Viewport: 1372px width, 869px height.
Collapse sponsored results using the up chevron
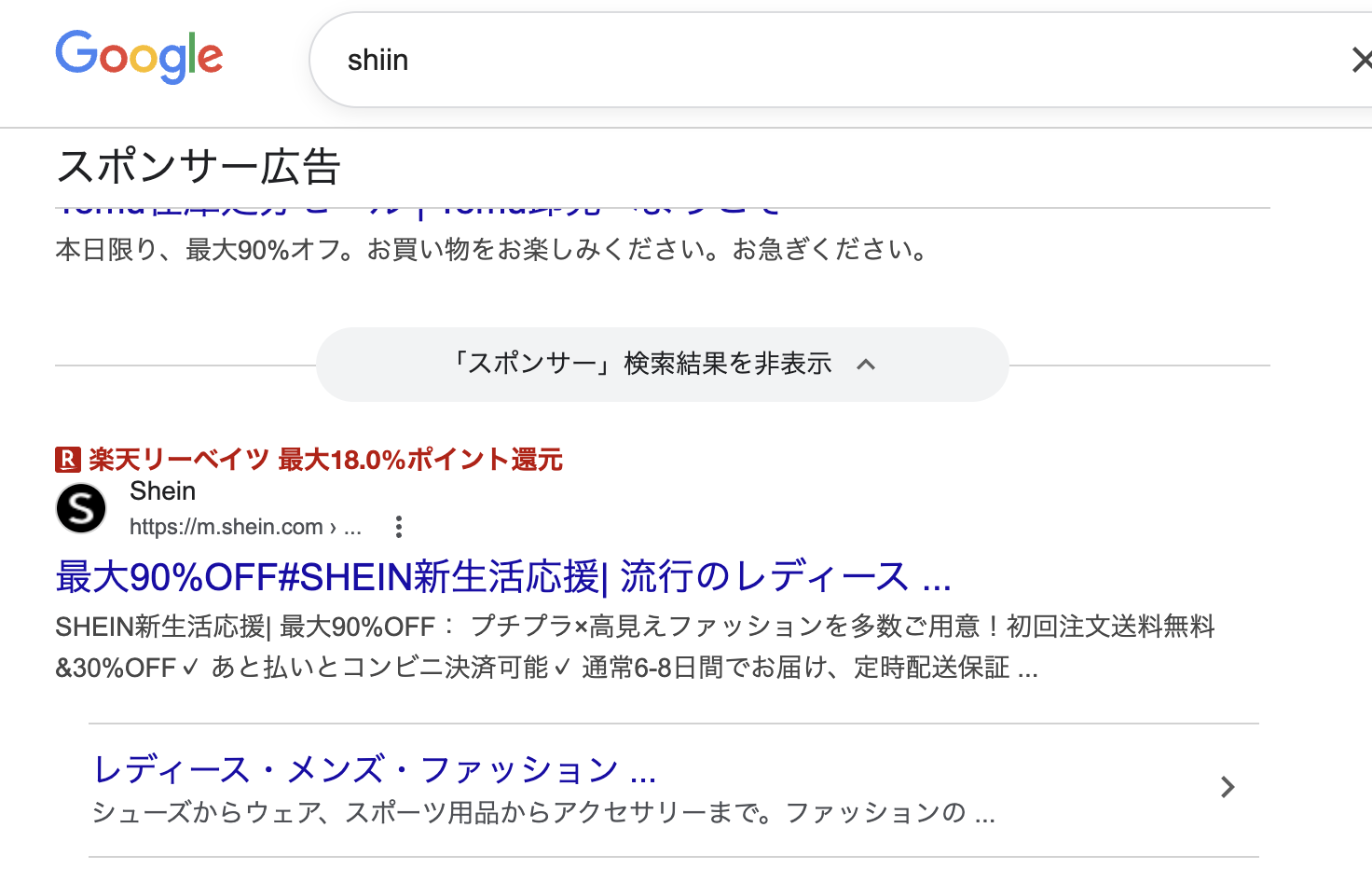click(866, 365)
